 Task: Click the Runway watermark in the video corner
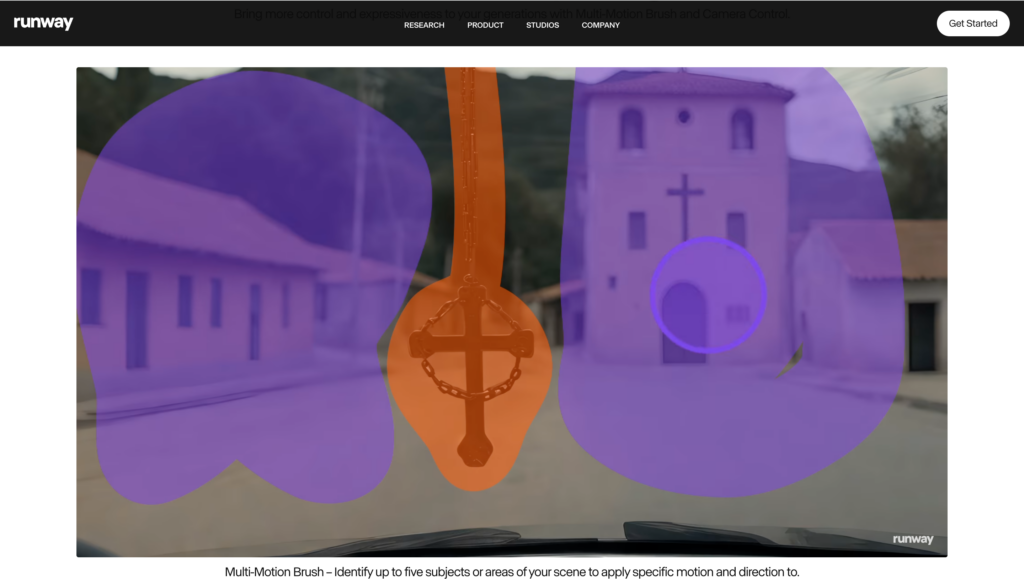(912, 539)
